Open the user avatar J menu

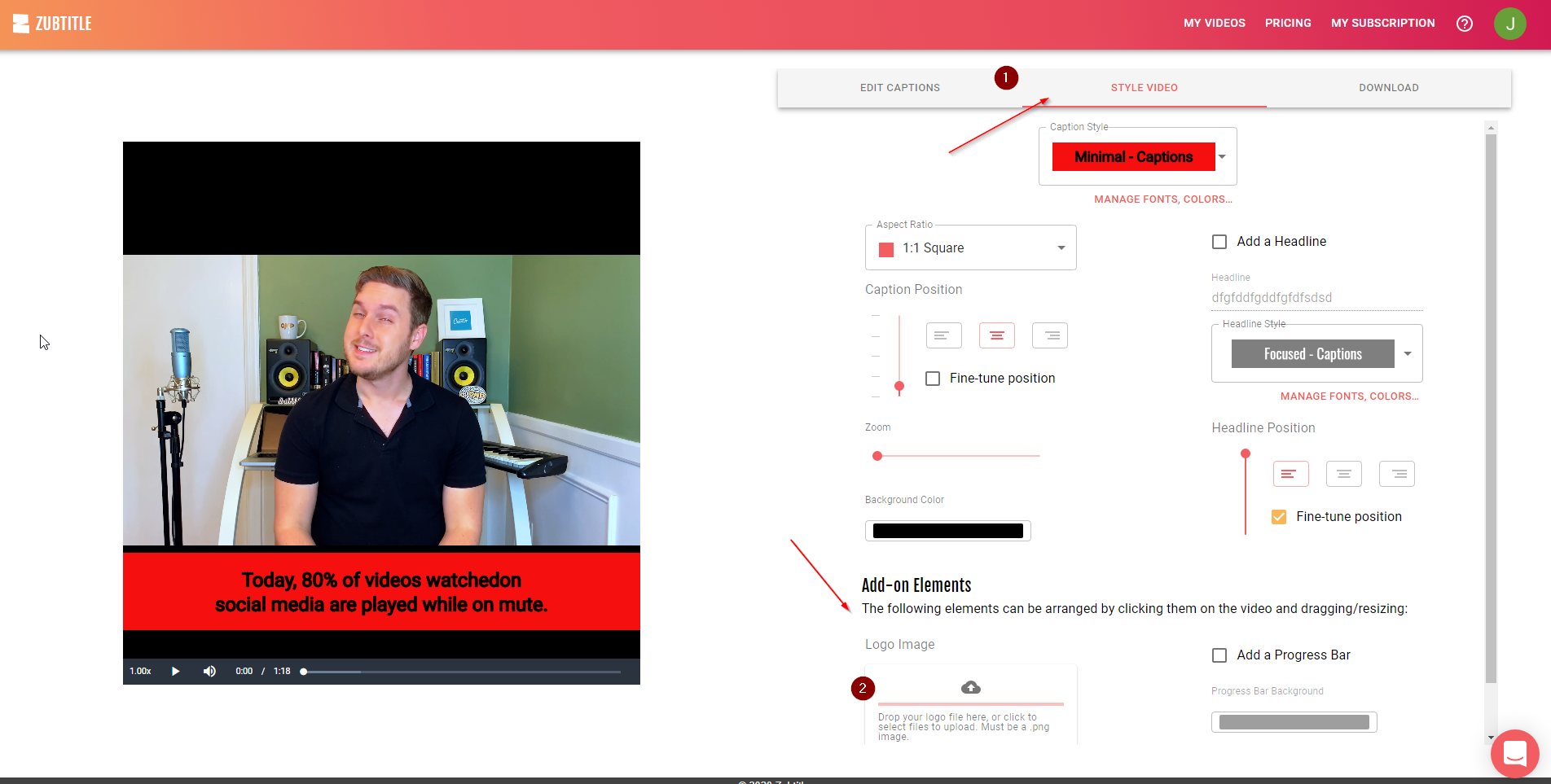click(1509, 24)
